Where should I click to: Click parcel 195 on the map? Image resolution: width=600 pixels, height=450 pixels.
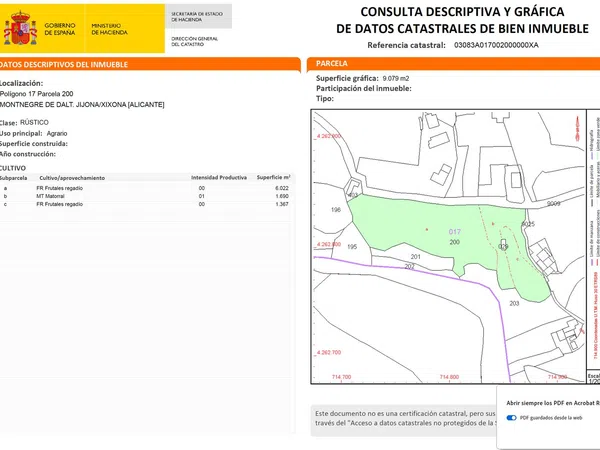pos(352,247)
